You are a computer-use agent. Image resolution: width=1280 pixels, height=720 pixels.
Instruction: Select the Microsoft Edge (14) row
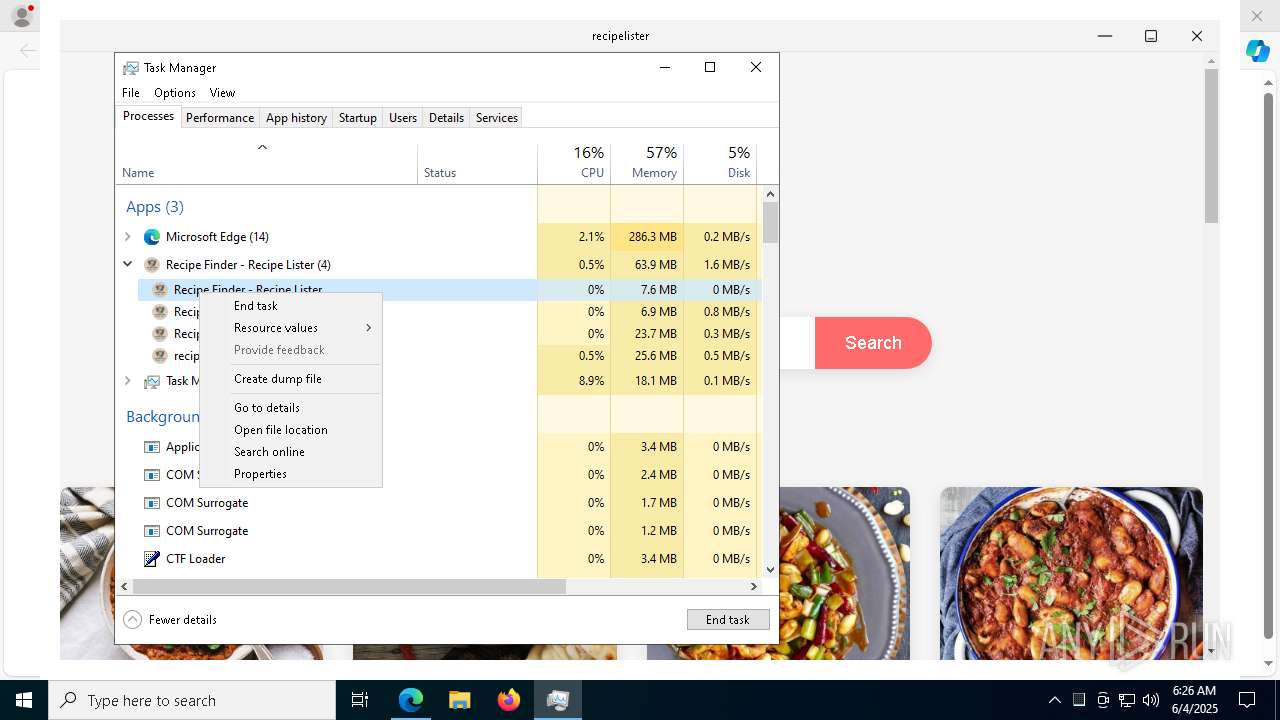pos(439,237)
